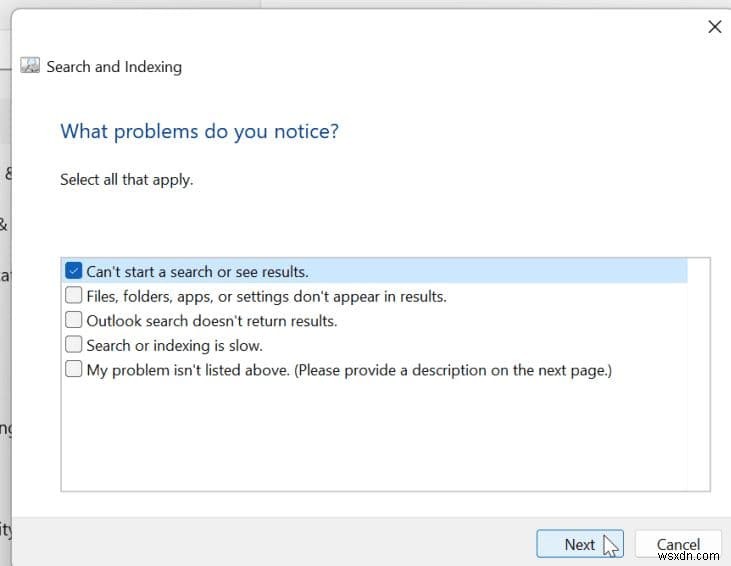Click the "Select all that apply." text
This screenshot has height=566, width=731.
coord(126,180)
